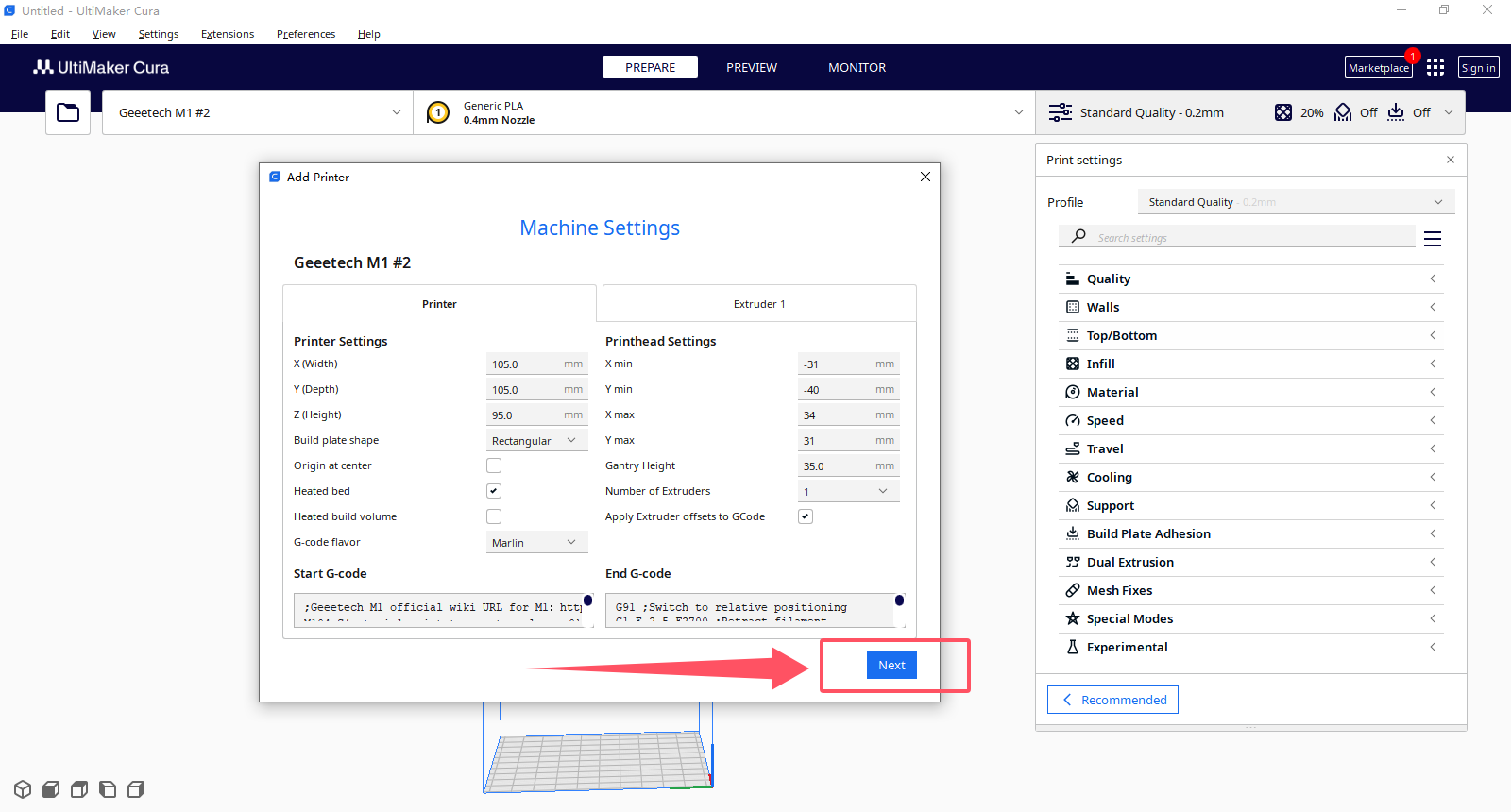Select the 3D perspective view cube
The width and height of the screenshot is (1511, 812).
pyautogui.click(x=23, y=789)
